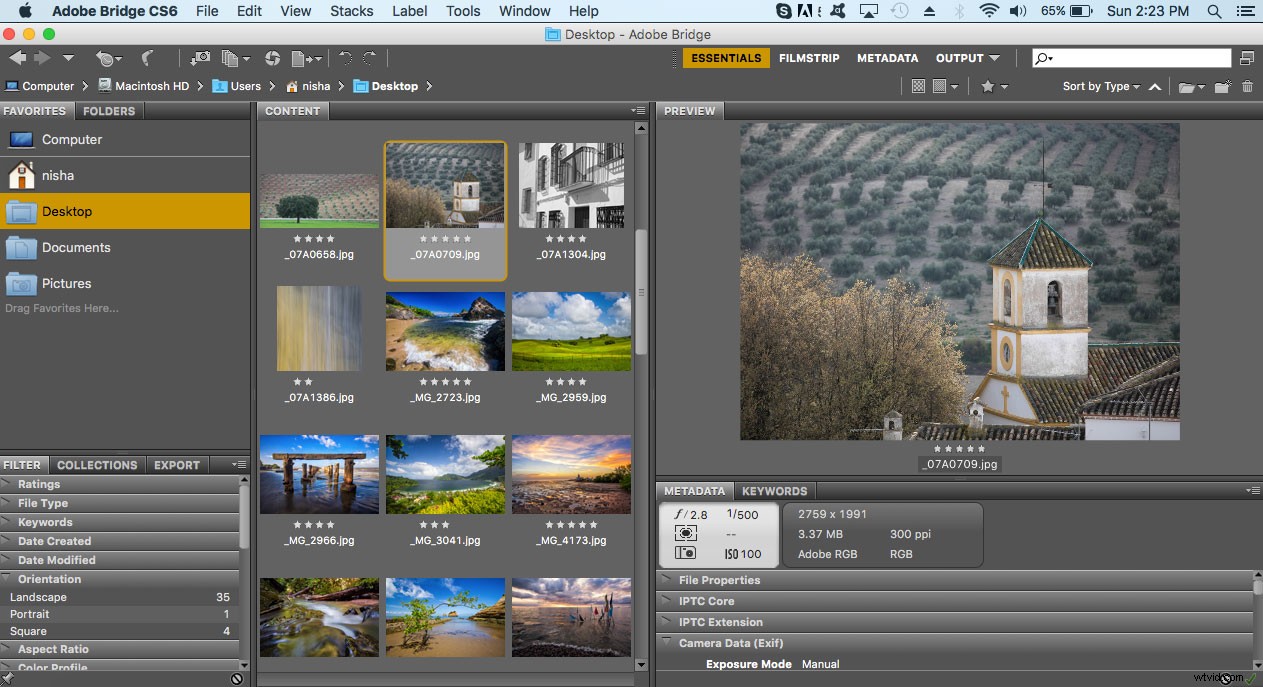The height and width of the screenshot is (687, 1263).
Task: Collapse the Camera Data (Exif) section
Action: click(x=665, y=643)
